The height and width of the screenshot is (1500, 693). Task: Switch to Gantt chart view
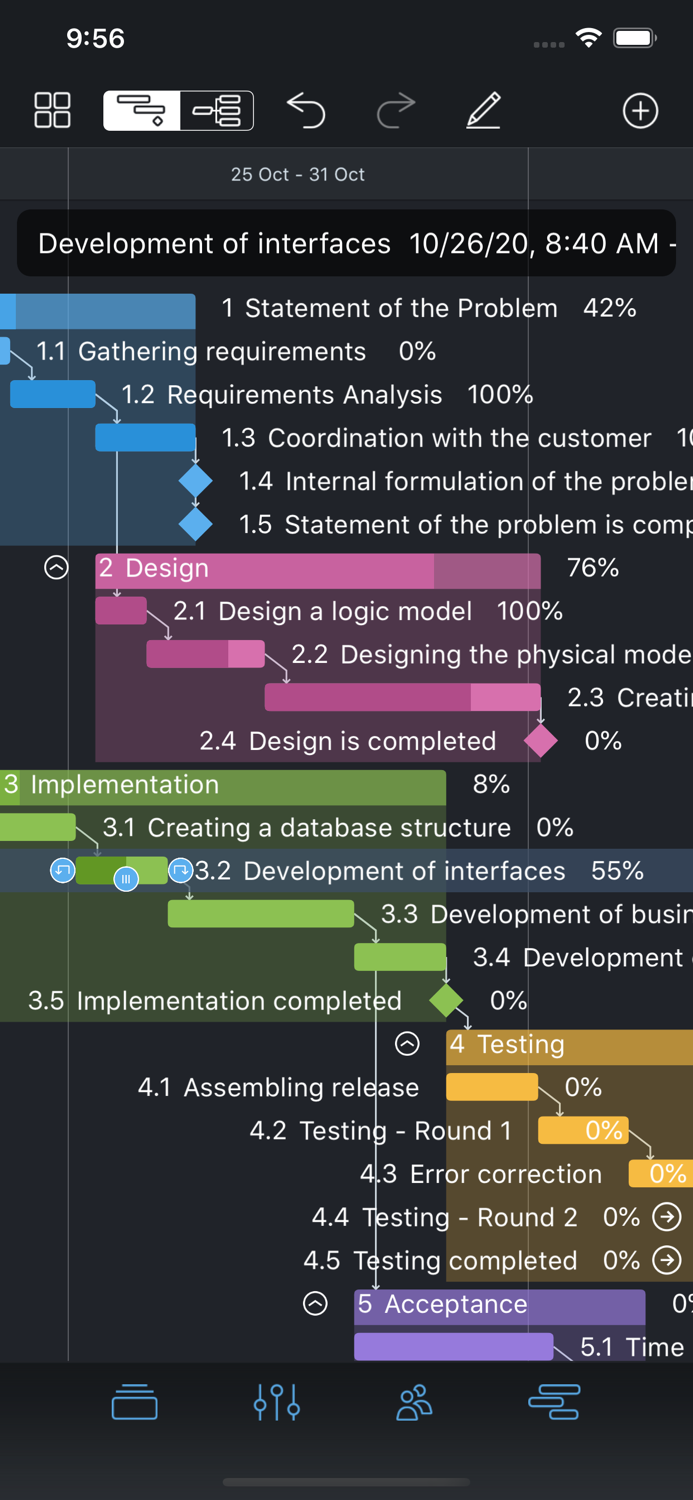coord(142,110)
